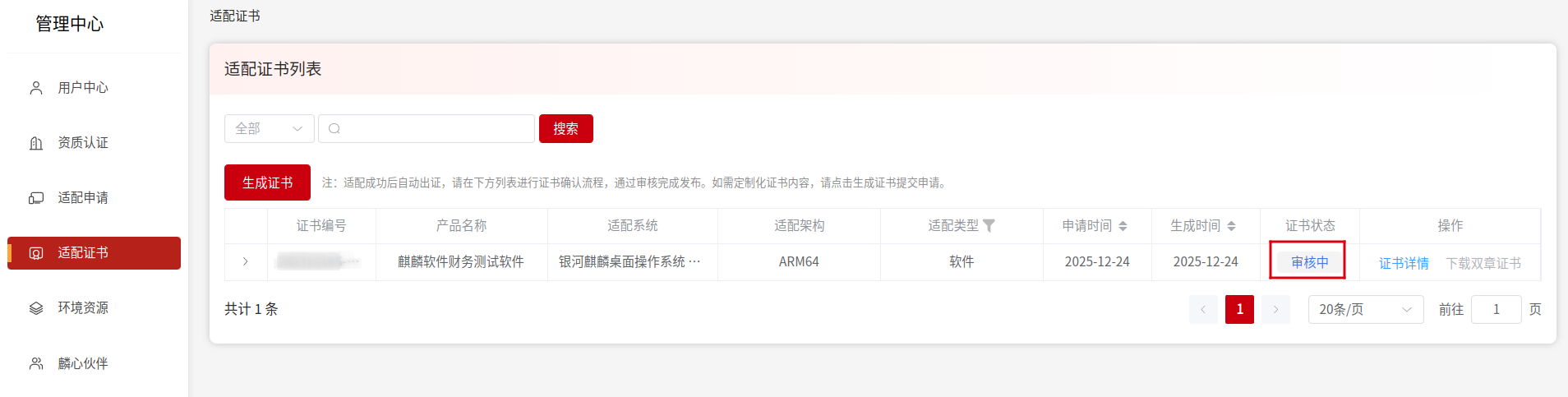Click the 适配申请 sidebar icon
This screenshot has height=397, width=1568.
point(36,198)
